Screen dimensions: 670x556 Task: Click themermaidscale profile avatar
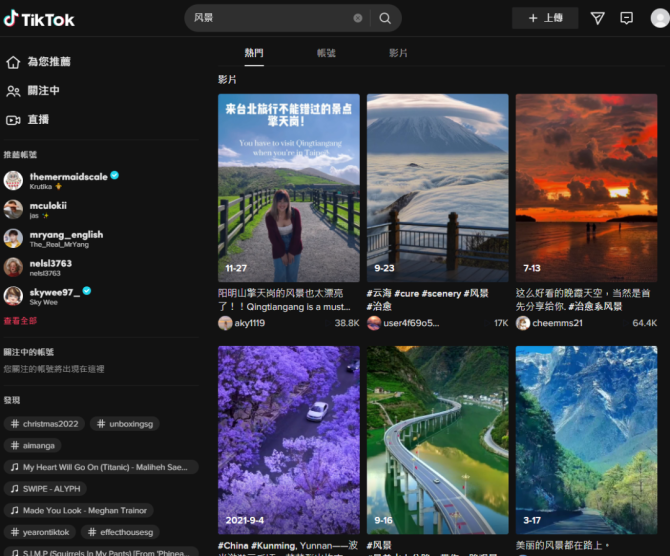pos(13,180)
